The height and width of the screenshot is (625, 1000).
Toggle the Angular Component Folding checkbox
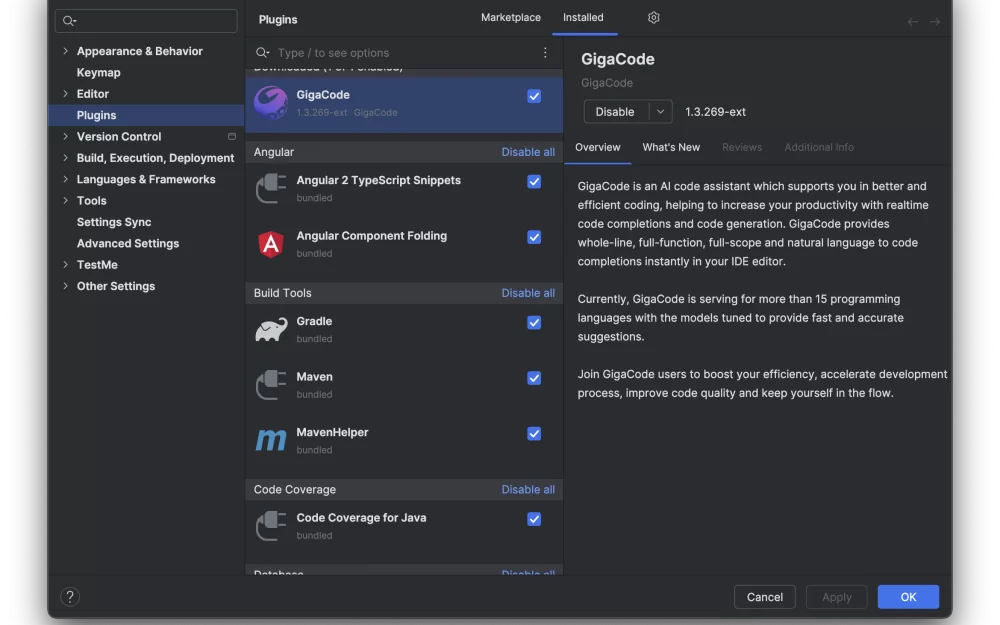click(x=534, y=237)
